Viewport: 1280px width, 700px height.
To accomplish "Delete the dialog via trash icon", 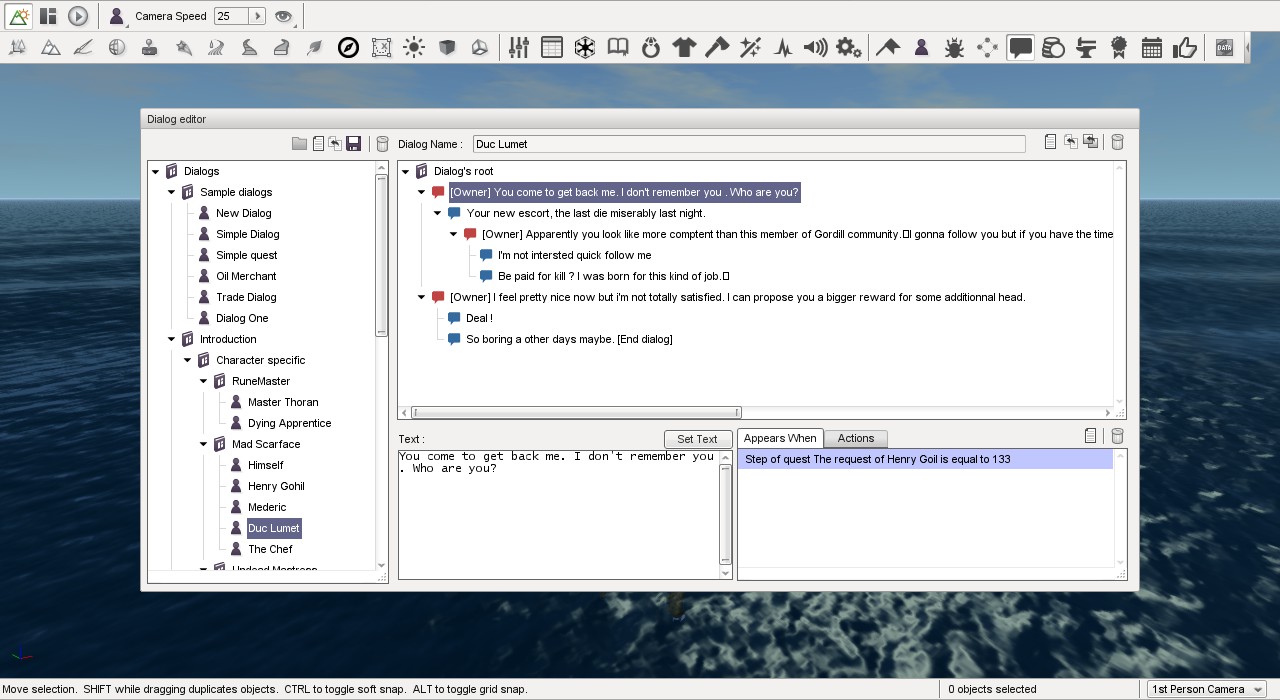I will [382, 143].
